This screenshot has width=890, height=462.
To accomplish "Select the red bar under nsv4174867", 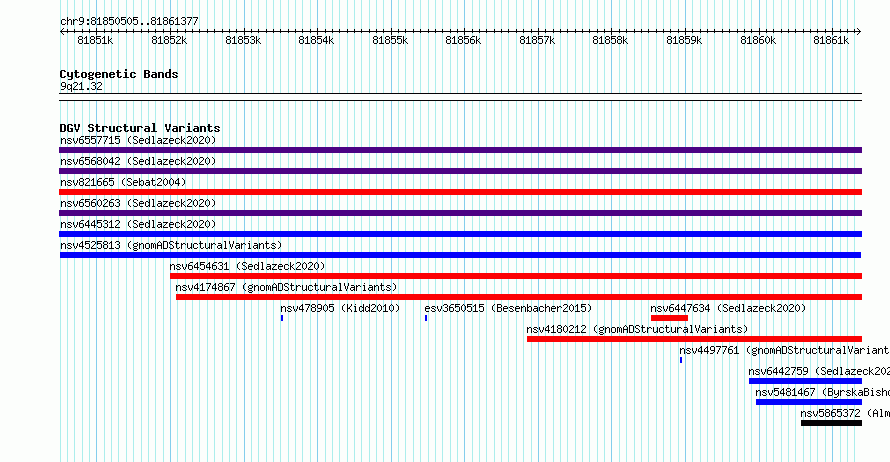I will (x=519, y=297).
